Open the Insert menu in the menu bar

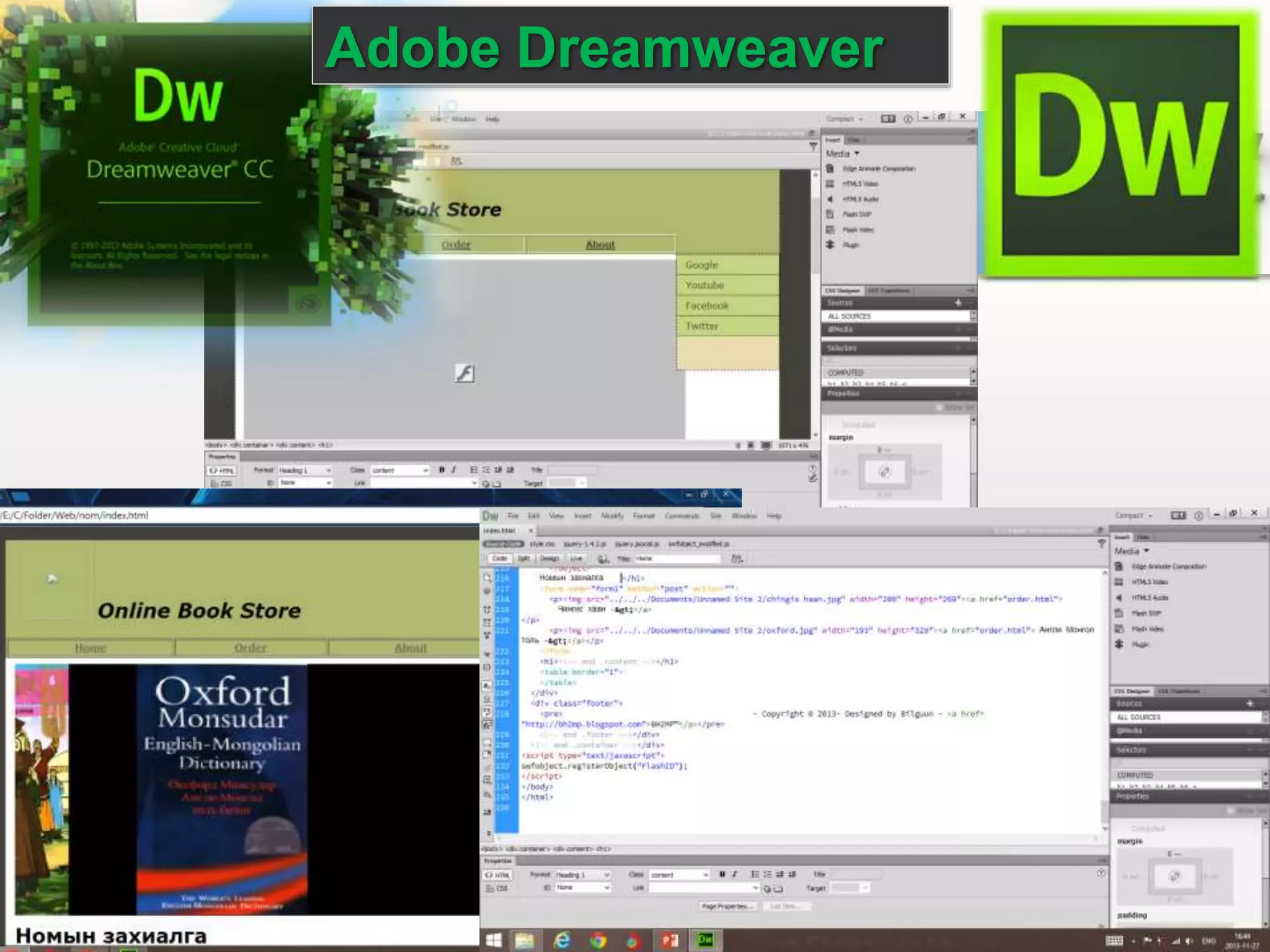point(582,516)
